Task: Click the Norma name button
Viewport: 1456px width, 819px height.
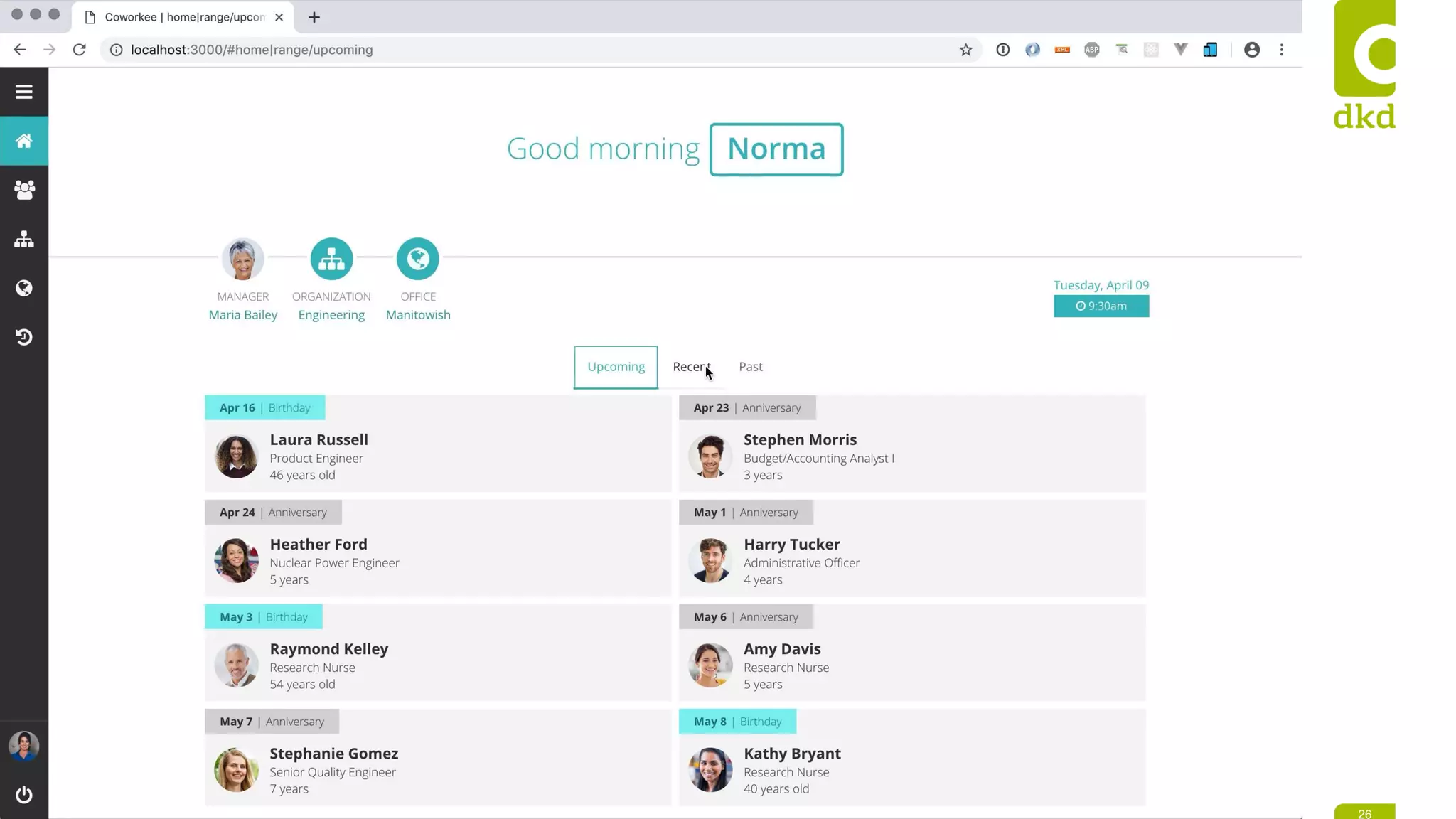Action: pyautogui.click(x=776, y=149)
